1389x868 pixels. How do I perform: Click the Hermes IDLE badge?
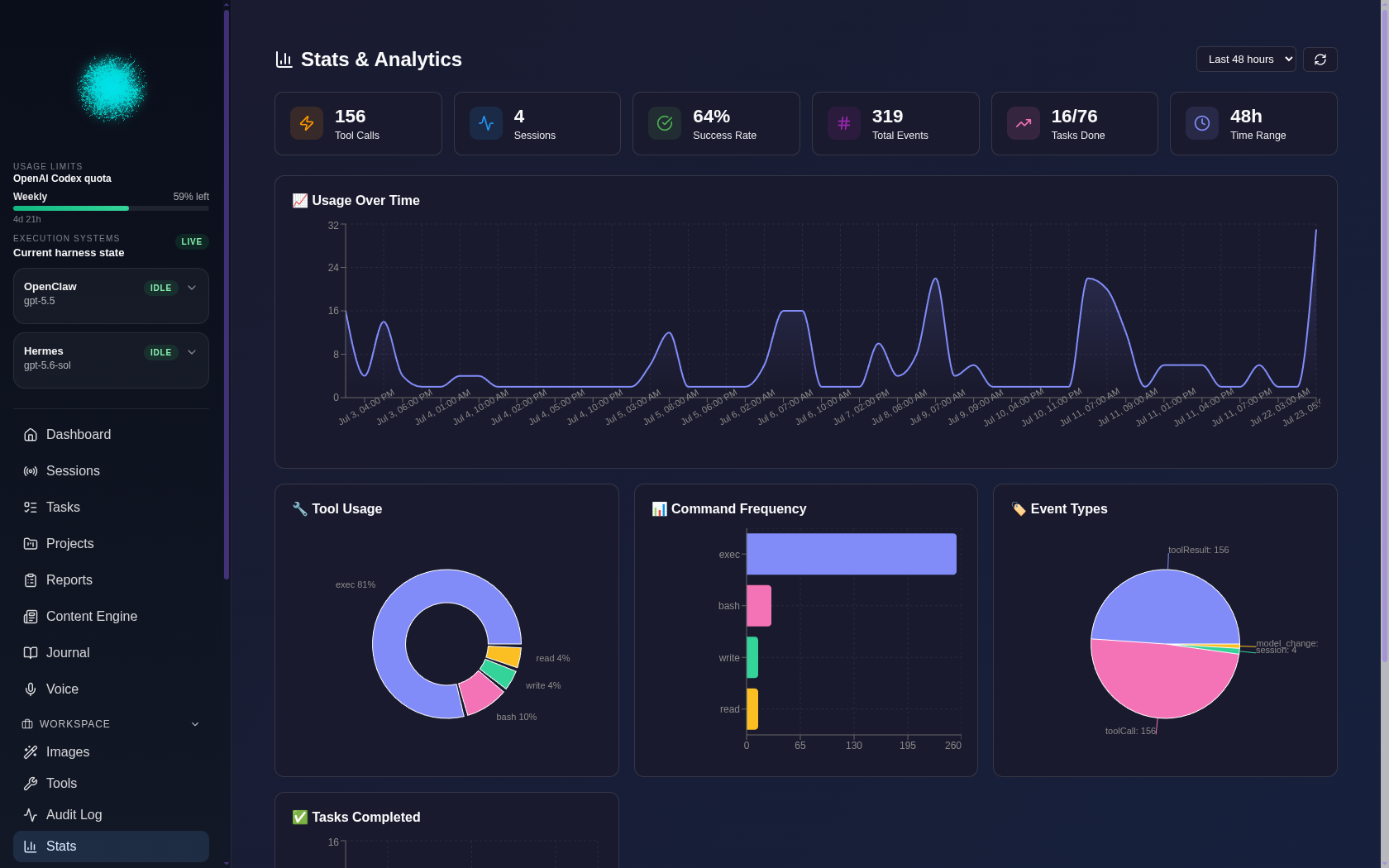tap(161, 353)
